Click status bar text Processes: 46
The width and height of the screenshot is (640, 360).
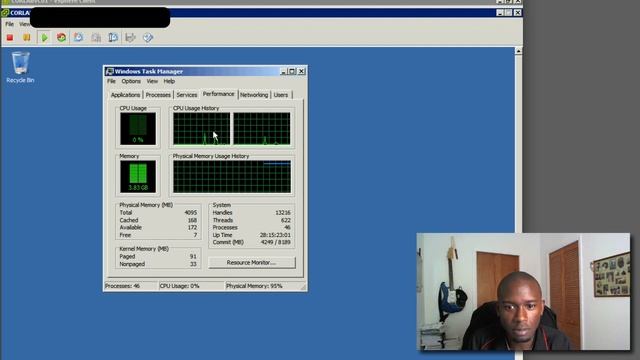[122, 286]
